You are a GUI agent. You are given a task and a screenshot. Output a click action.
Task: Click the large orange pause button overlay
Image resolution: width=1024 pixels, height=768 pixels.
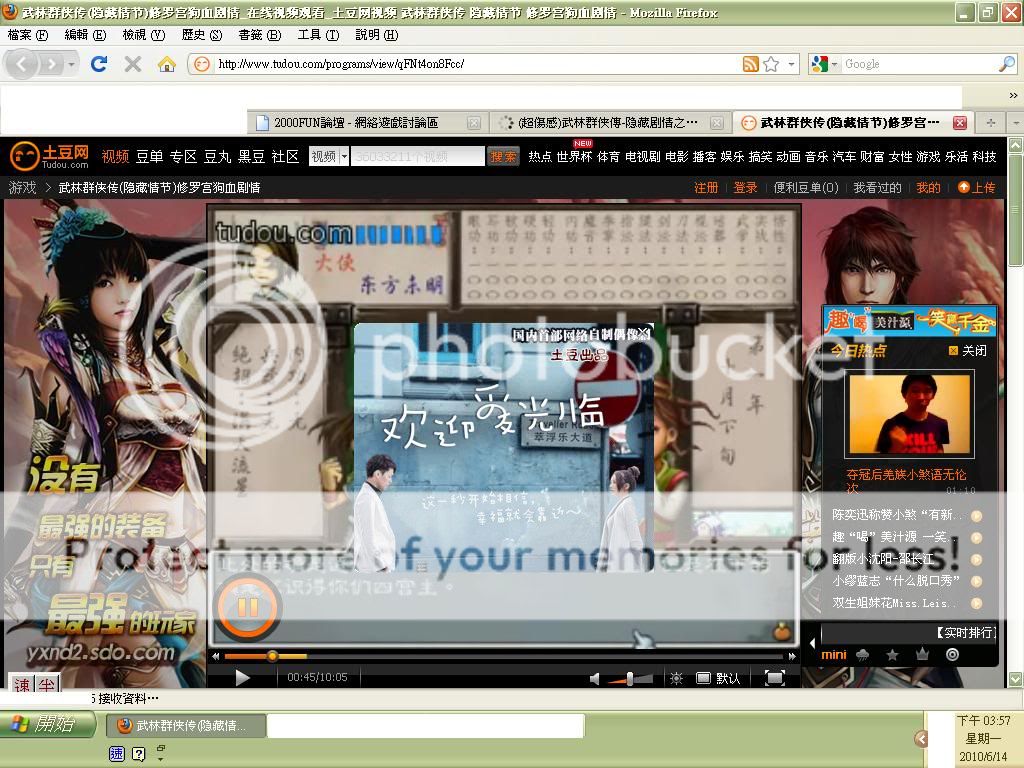tap(248, 606)
